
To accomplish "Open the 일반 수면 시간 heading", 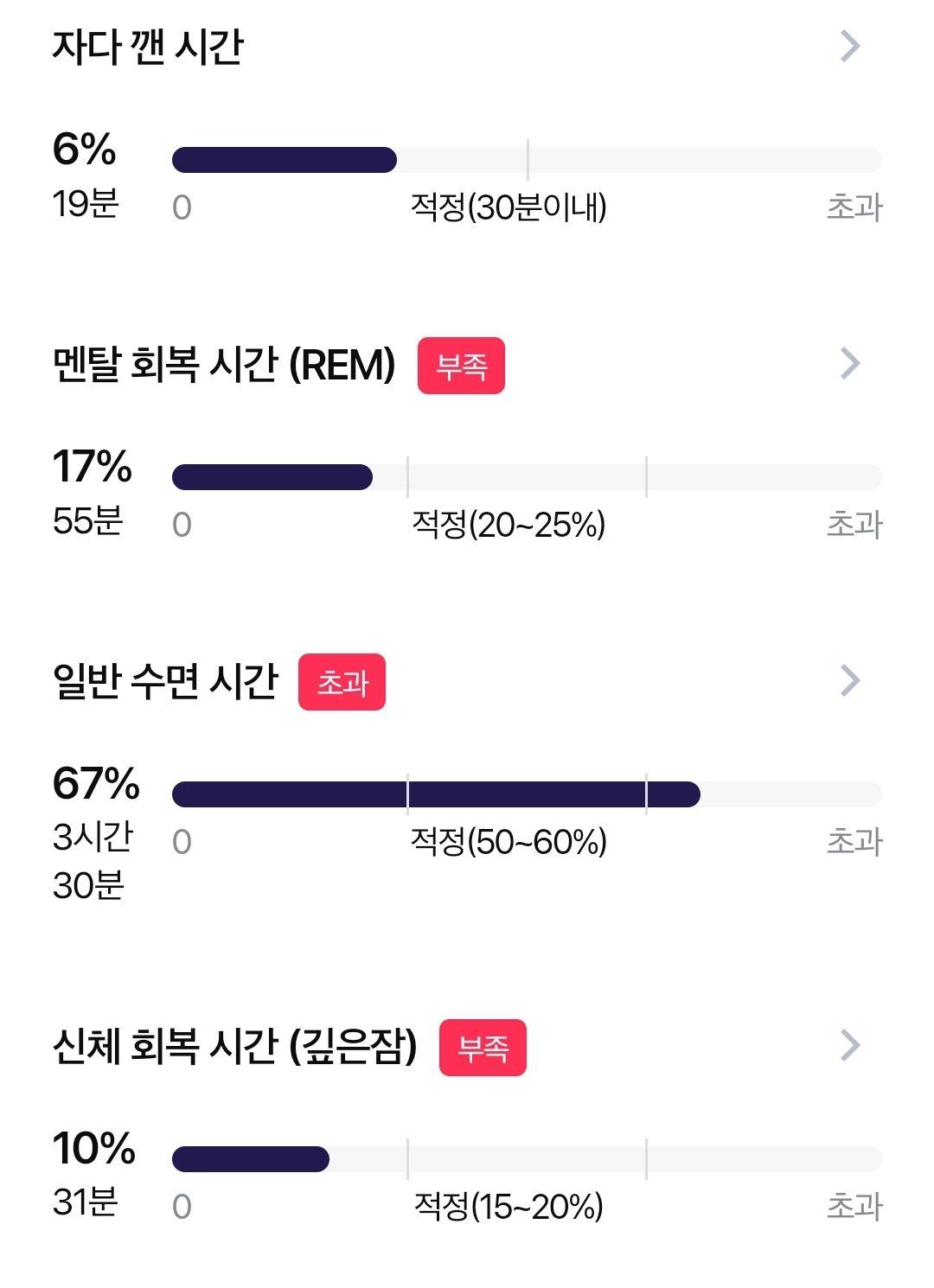I will [165, 681].
